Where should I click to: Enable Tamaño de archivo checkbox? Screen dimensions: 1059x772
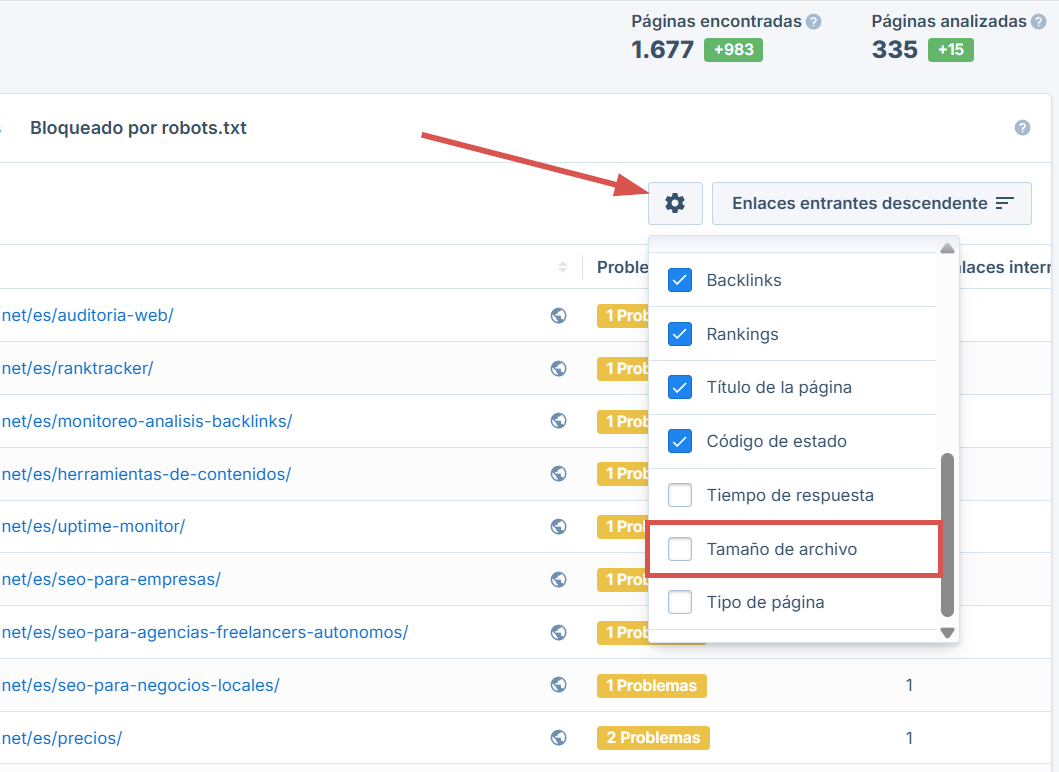680,549
